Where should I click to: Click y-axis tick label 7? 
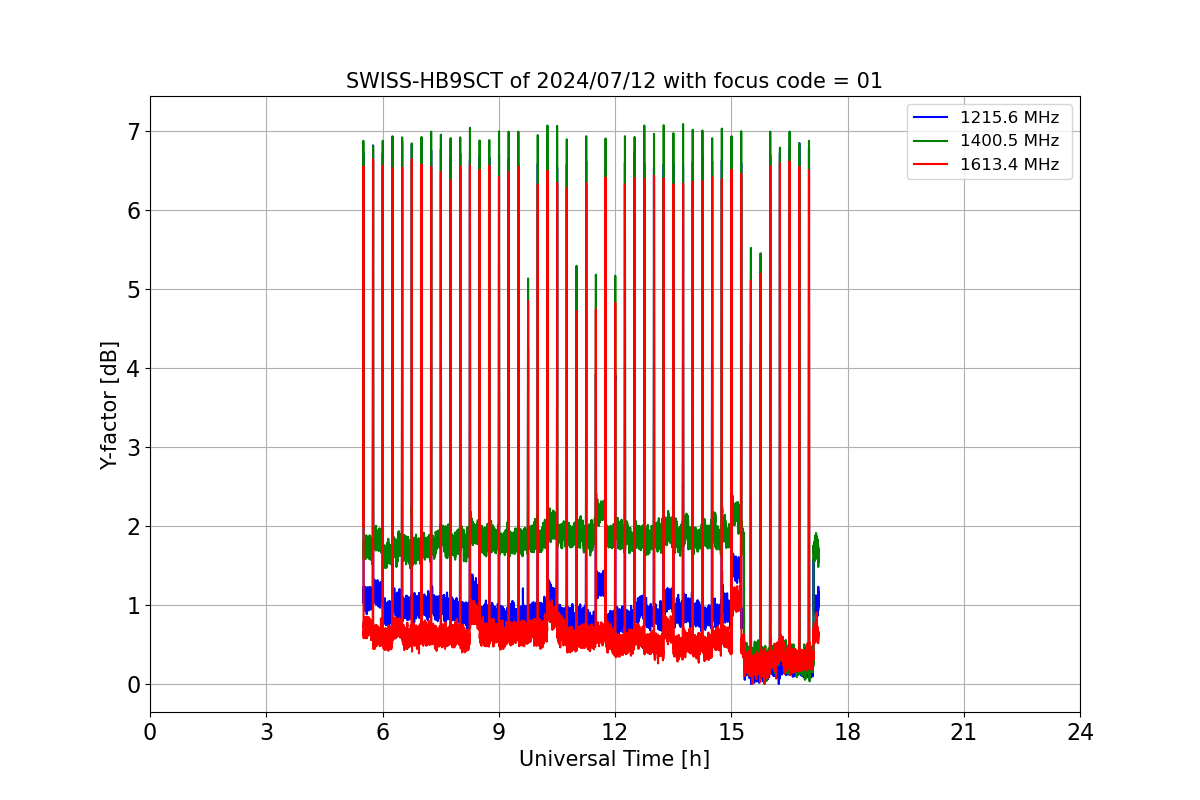point(133,132)
